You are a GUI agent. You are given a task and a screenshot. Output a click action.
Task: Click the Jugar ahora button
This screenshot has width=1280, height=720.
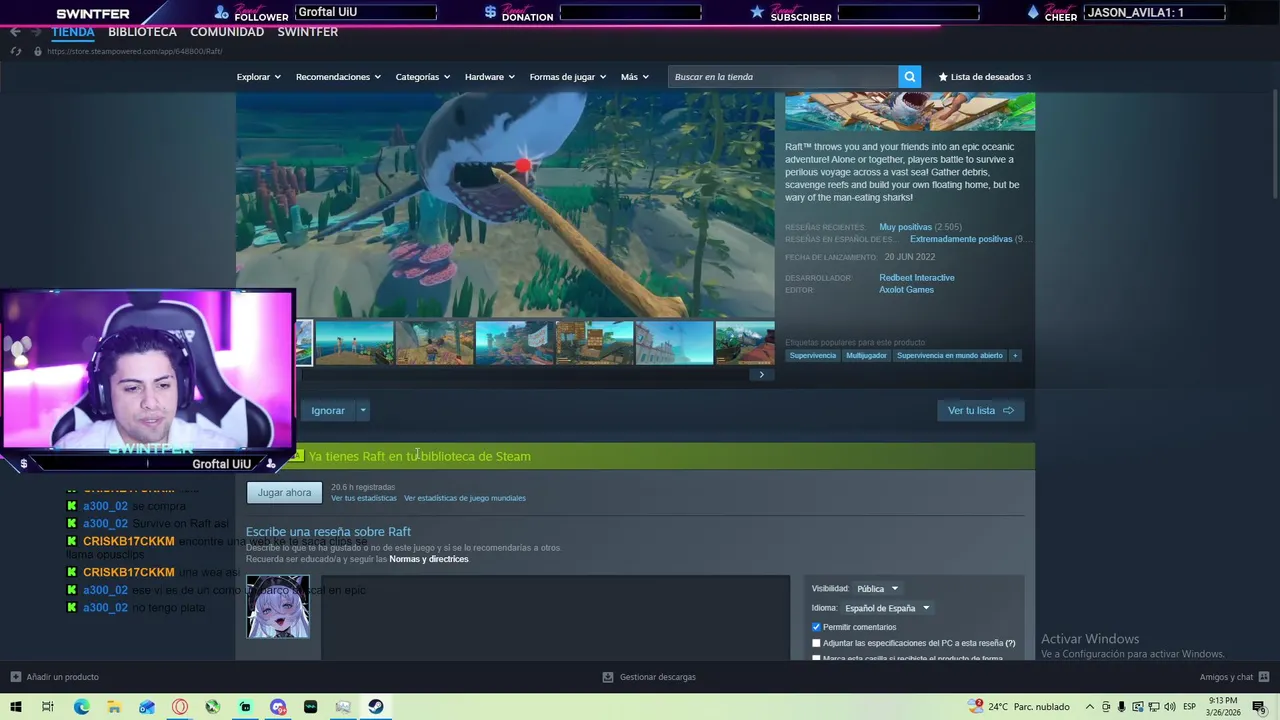click(284, 492)
